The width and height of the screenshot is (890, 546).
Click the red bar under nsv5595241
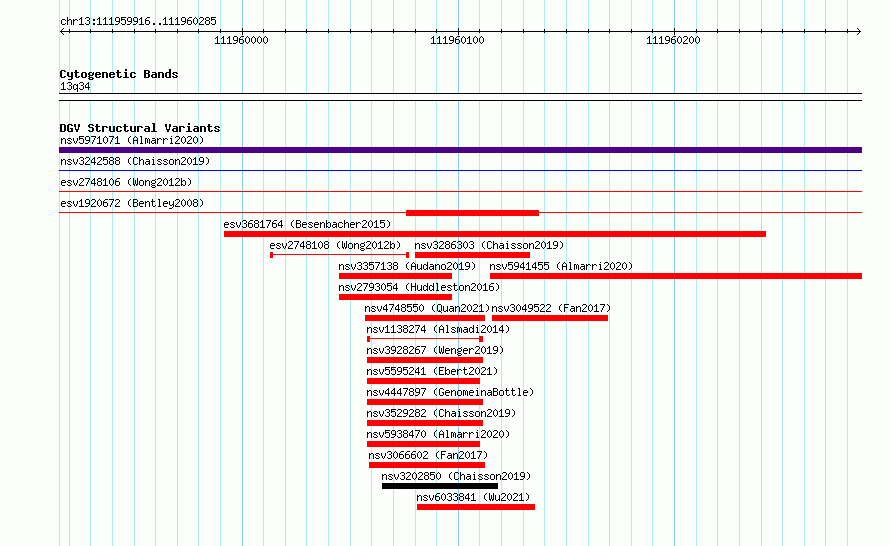coord(423,381)
